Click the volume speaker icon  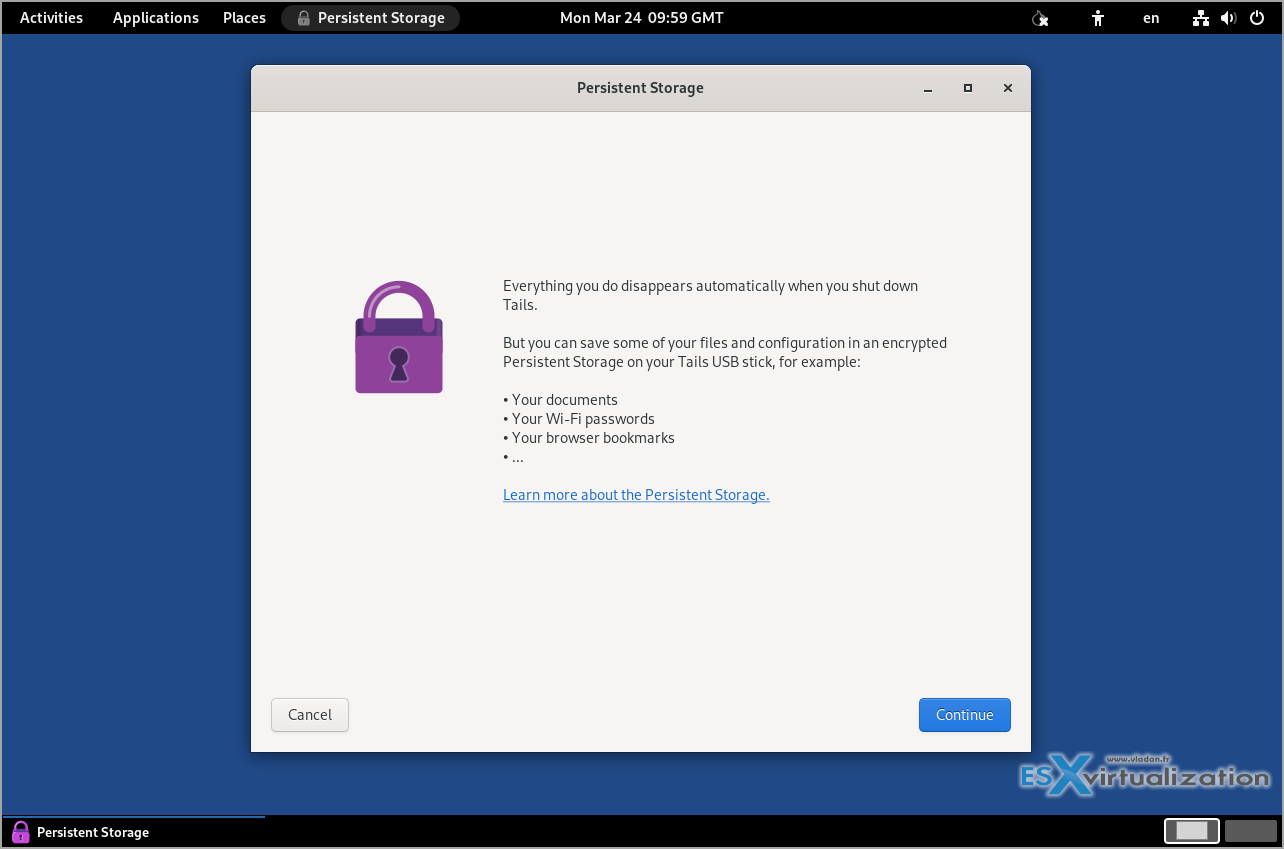tap(1228, 18)
